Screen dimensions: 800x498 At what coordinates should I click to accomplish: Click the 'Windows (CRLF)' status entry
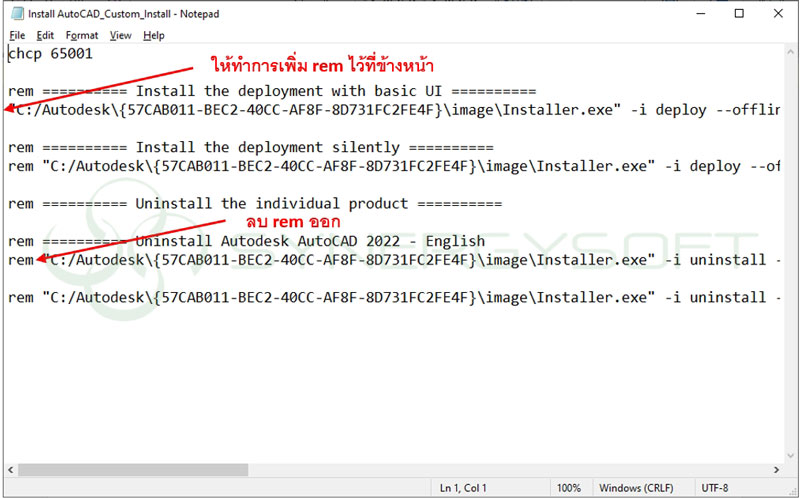(636, 488)
